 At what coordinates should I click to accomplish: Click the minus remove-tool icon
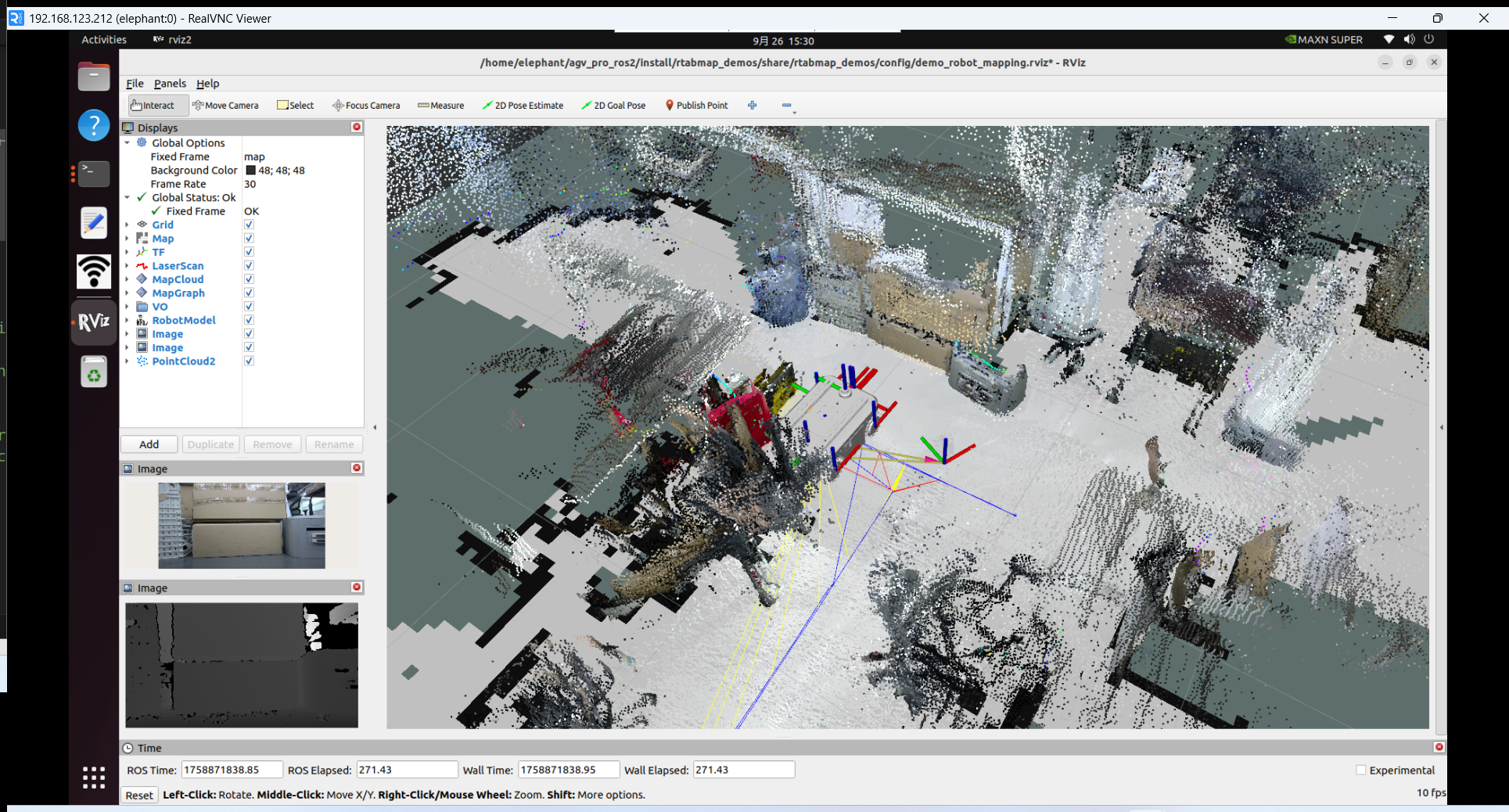point(786,106)
